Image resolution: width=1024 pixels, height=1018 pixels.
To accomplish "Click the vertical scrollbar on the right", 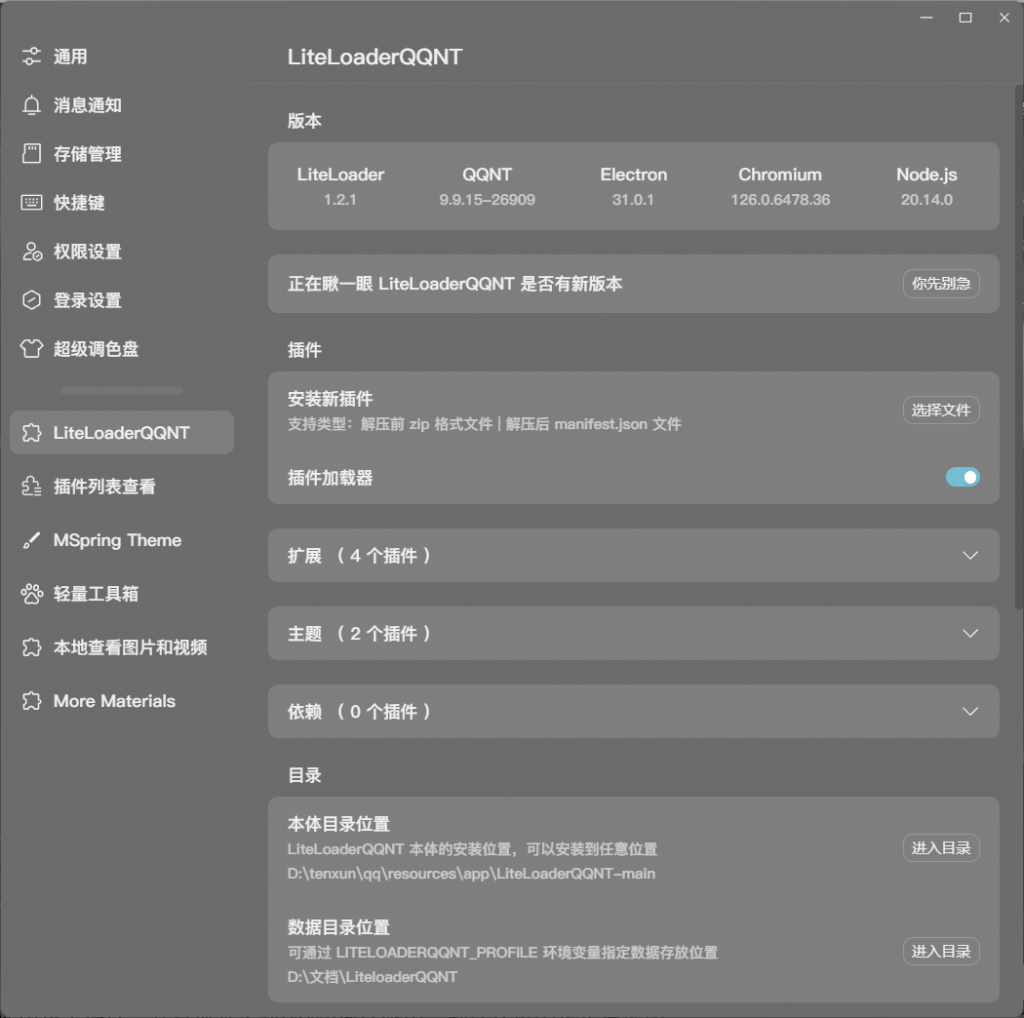I will point(1019,346).
